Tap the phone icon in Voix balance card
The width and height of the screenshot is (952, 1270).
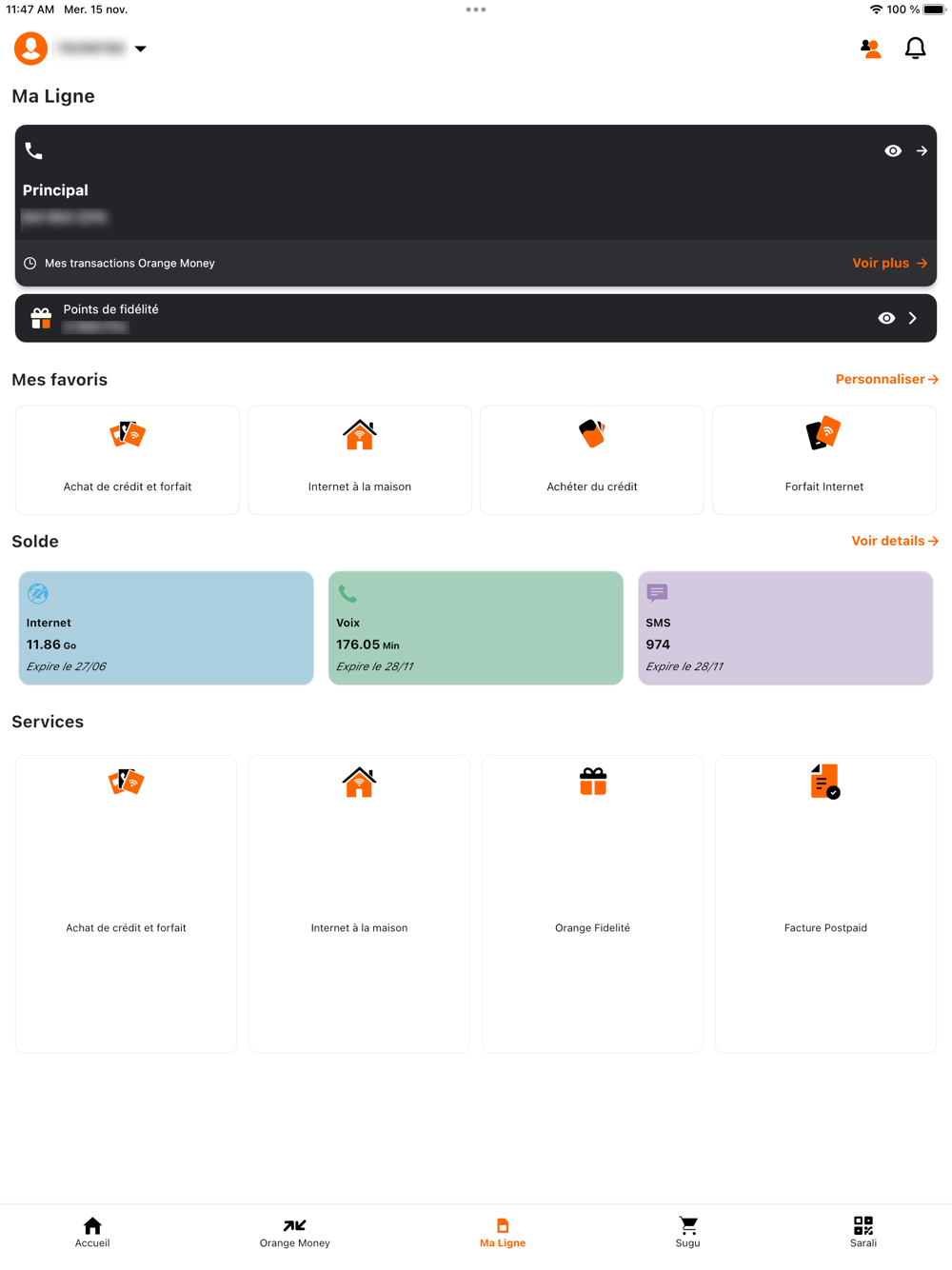click(x=347, y=594)
